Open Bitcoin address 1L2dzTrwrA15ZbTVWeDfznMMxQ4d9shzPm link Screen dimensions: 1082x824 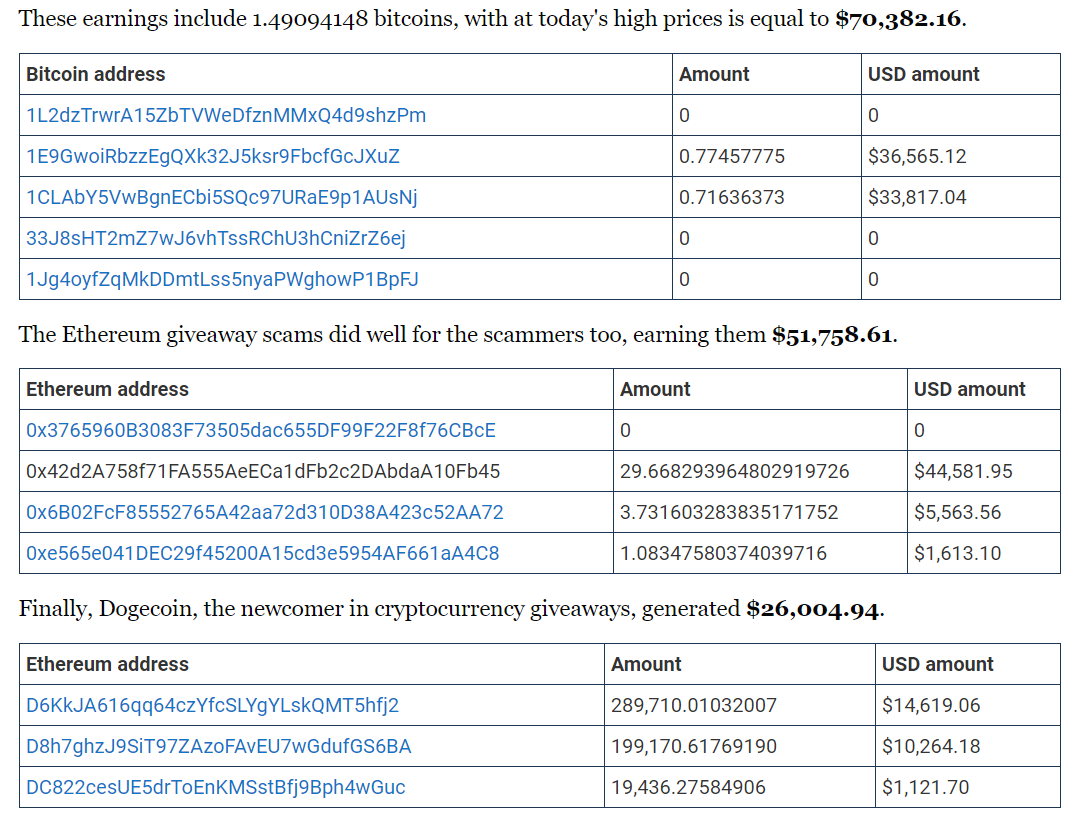click(x=226, y=115)
